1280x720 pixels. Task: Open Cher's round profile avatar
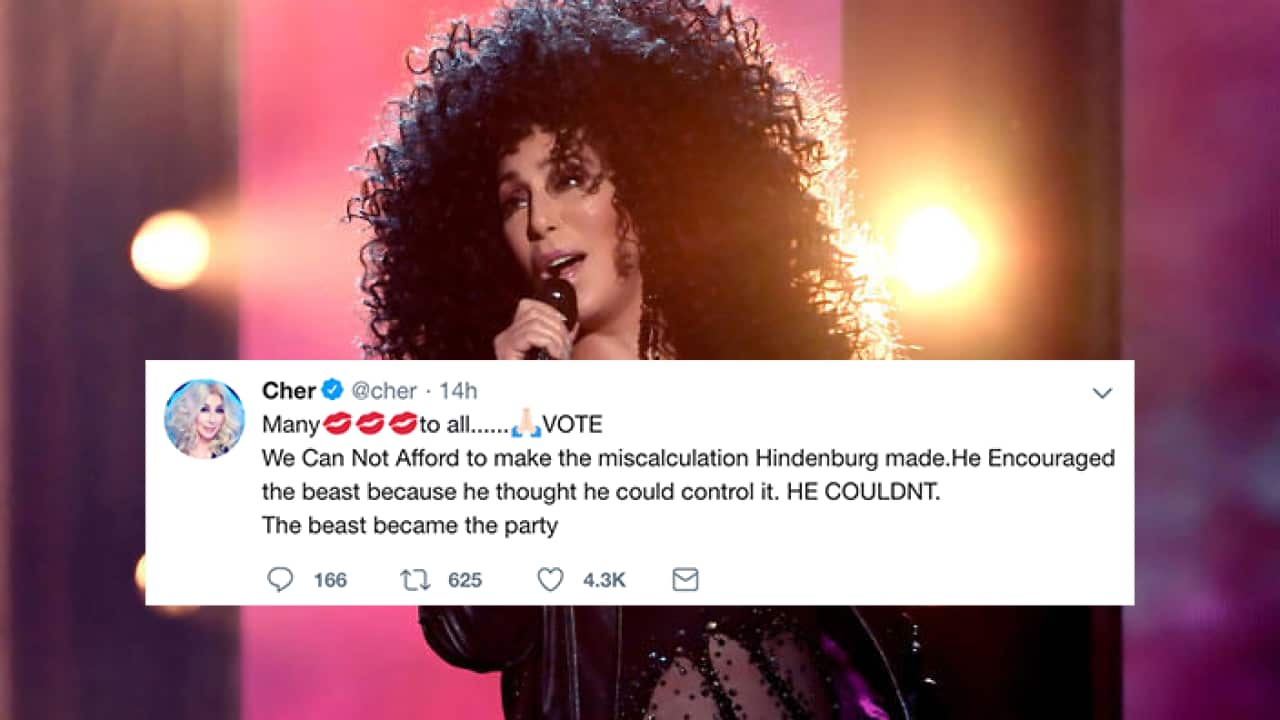(204, 419)
